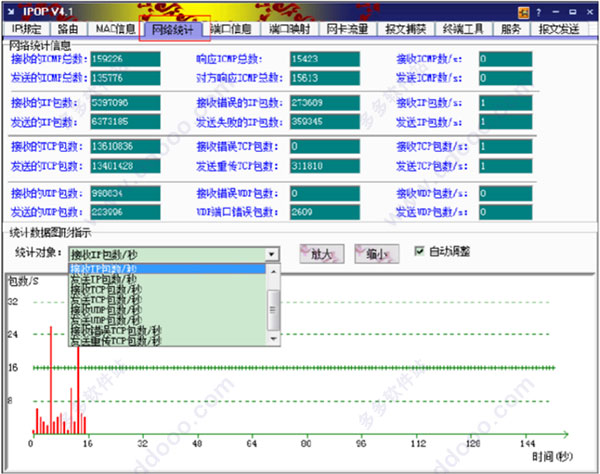
Task: Choose 接收TCP包数/秒 in dropdown list
Action: [x=167, y=289]
